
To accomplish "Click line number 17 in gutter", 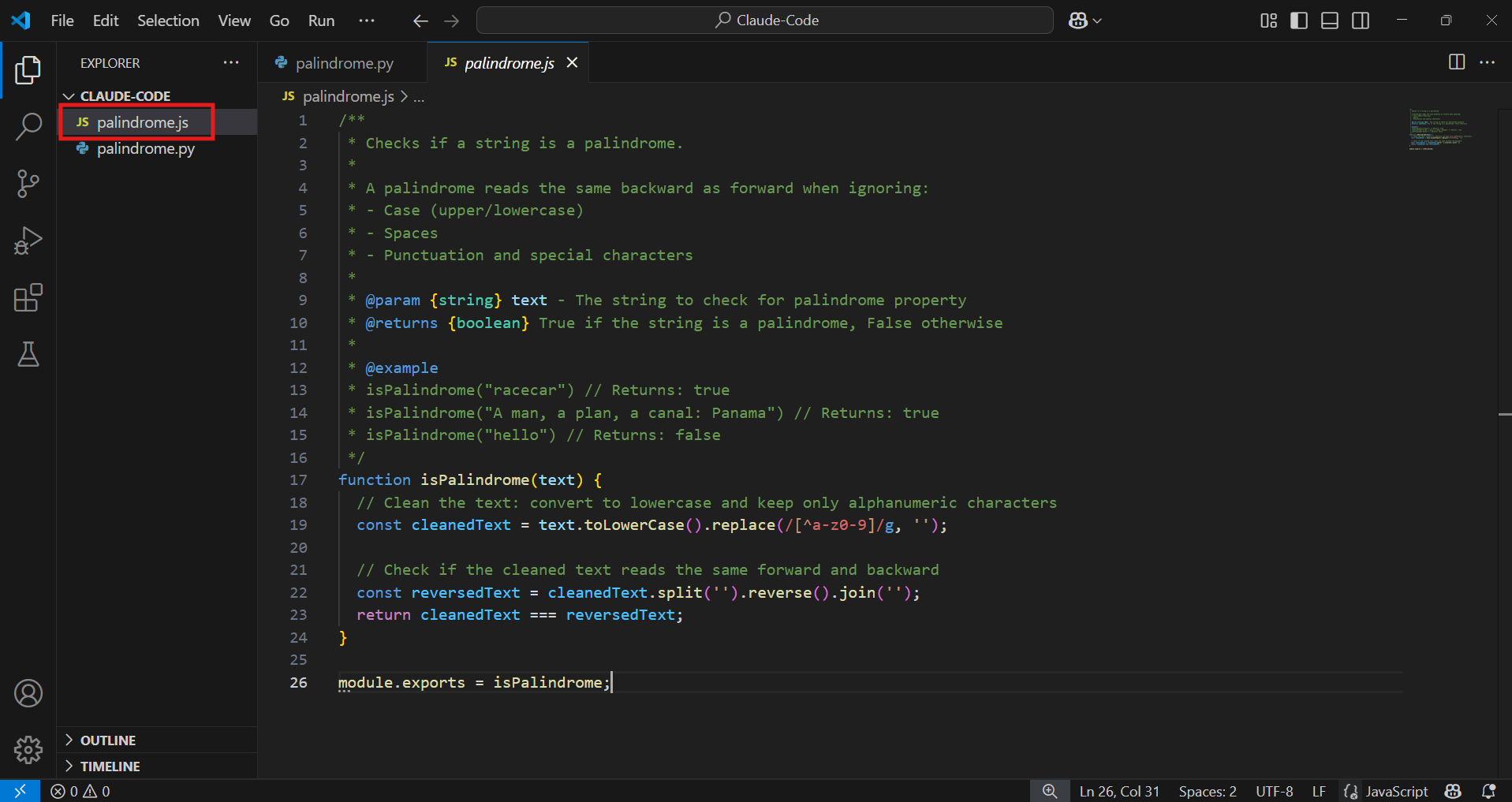I will pyautogui.click(x=298, y=480).
